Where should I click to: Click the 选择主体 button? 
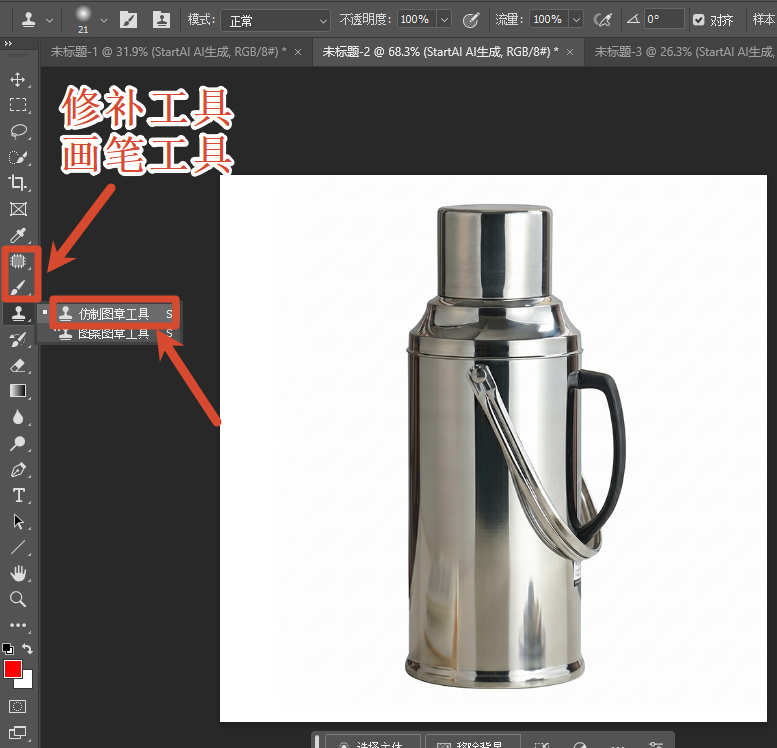pos(373,742)
